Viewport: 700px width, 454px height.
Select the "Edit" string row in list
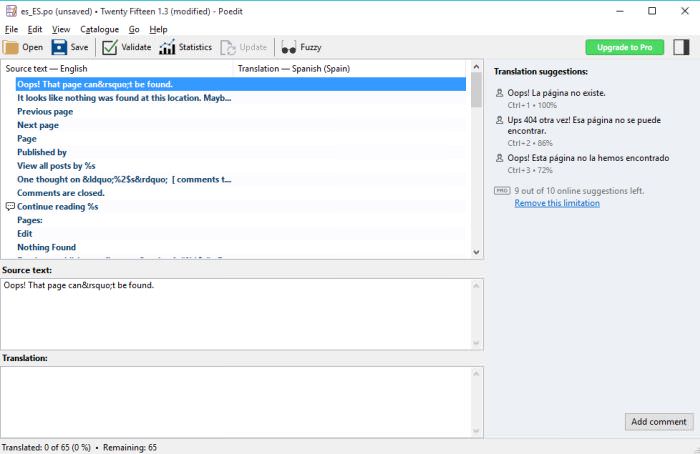pos(241,233)
